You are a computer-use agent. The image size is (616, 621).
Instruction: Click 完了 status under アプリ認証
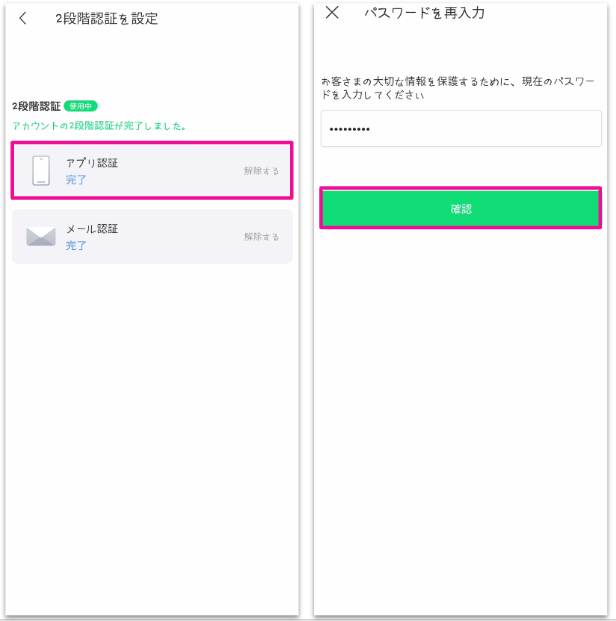pyautogui.click(x=76, y=180)
